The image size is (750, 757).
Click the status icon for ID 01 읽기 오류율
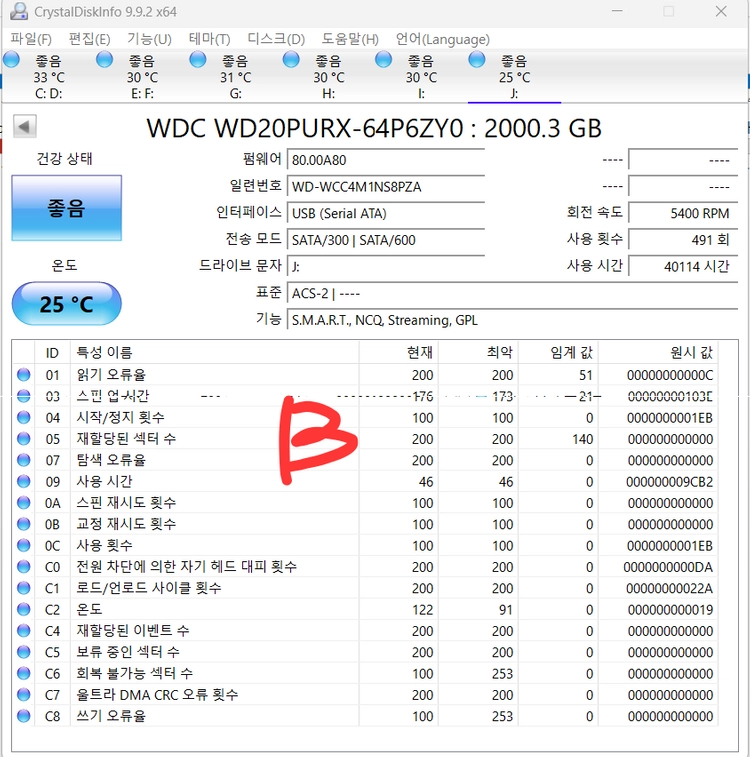click(23, 375)
